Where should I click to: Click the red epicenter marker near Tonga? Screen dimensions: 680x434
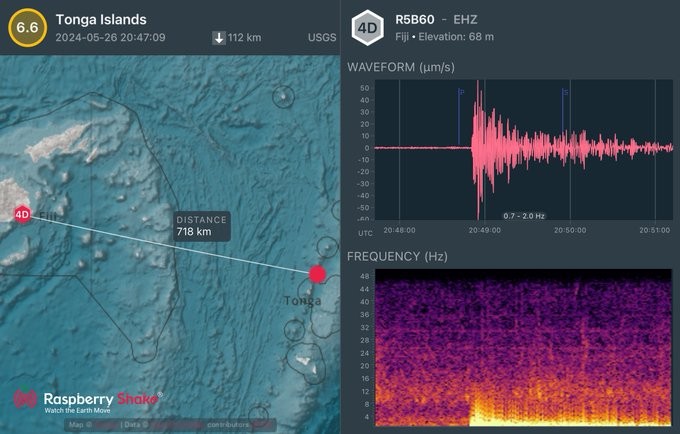[x=317, y=274]
